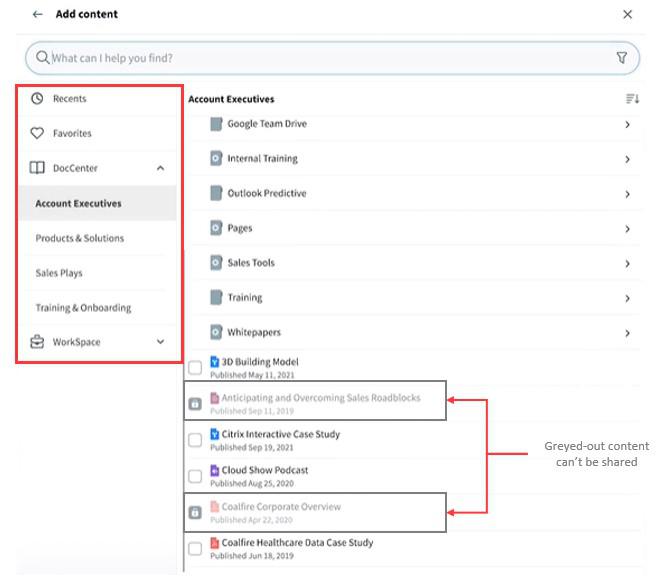Click the search magnifier icon

click(x=43, y=57)
